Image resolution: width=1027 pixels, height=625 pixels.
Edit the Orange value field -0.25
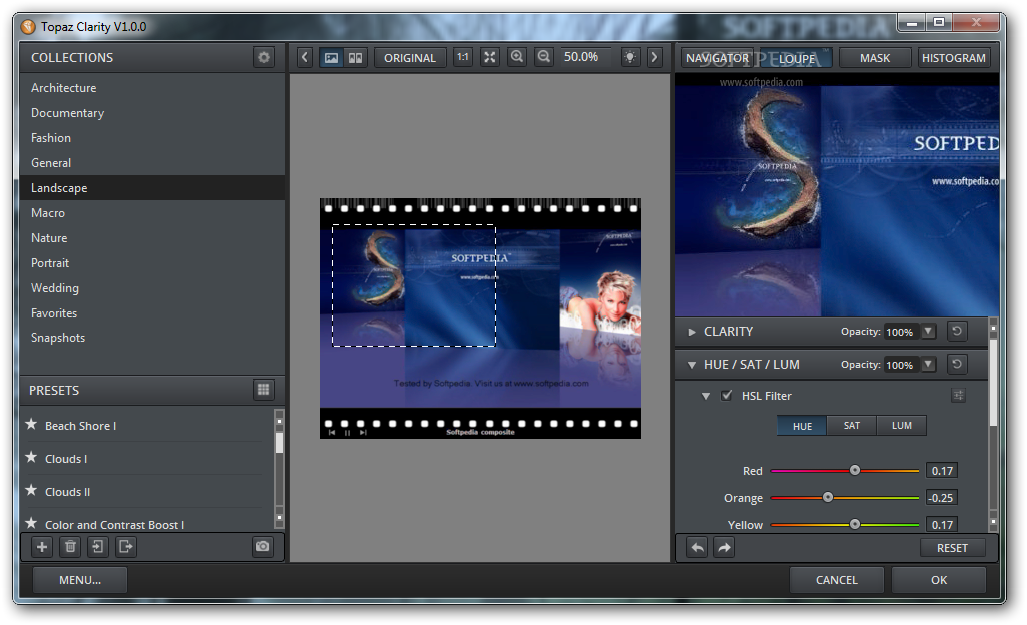pyautogui.click(x=942, y=498)
